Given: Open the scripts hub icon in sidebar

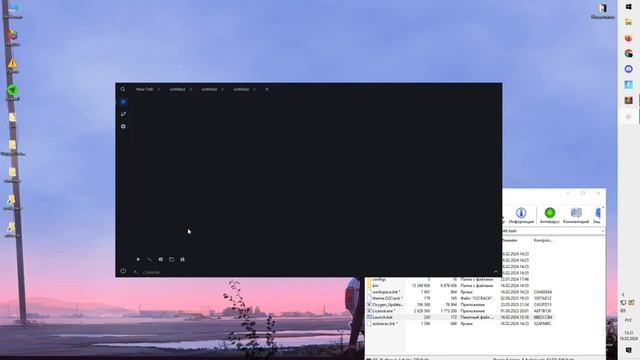Looking at the screenshot, I should 123,114.
